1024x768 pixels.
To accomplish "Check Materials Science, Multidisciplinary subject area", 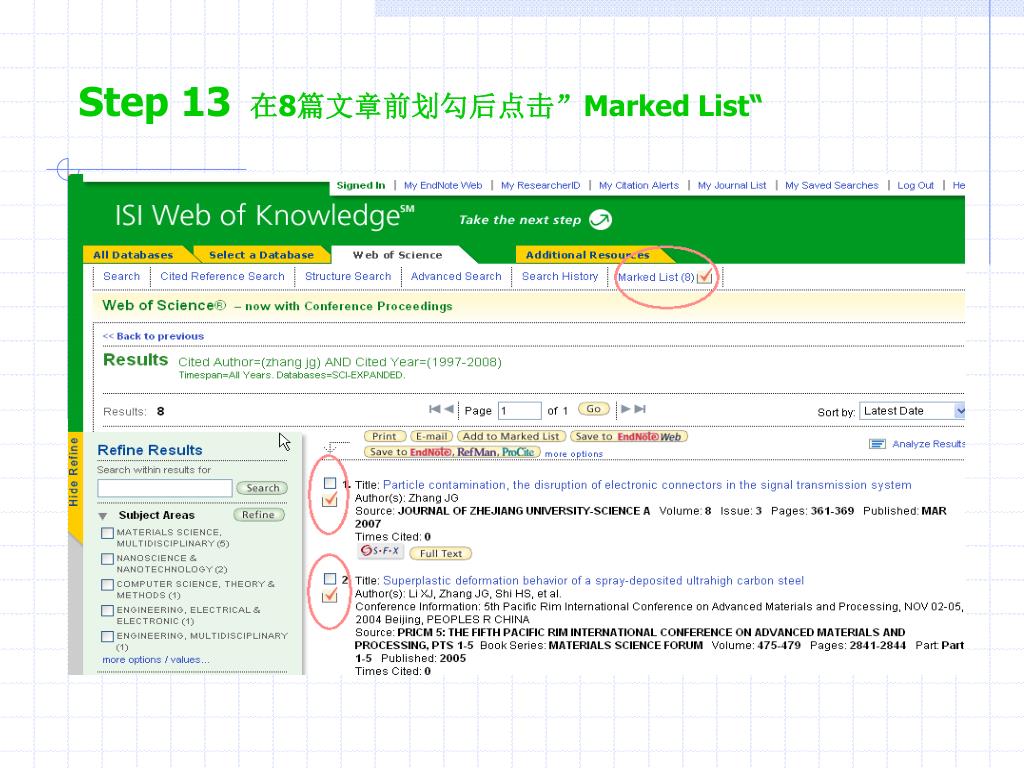I will pyautogui.click(x=107, y=534).
